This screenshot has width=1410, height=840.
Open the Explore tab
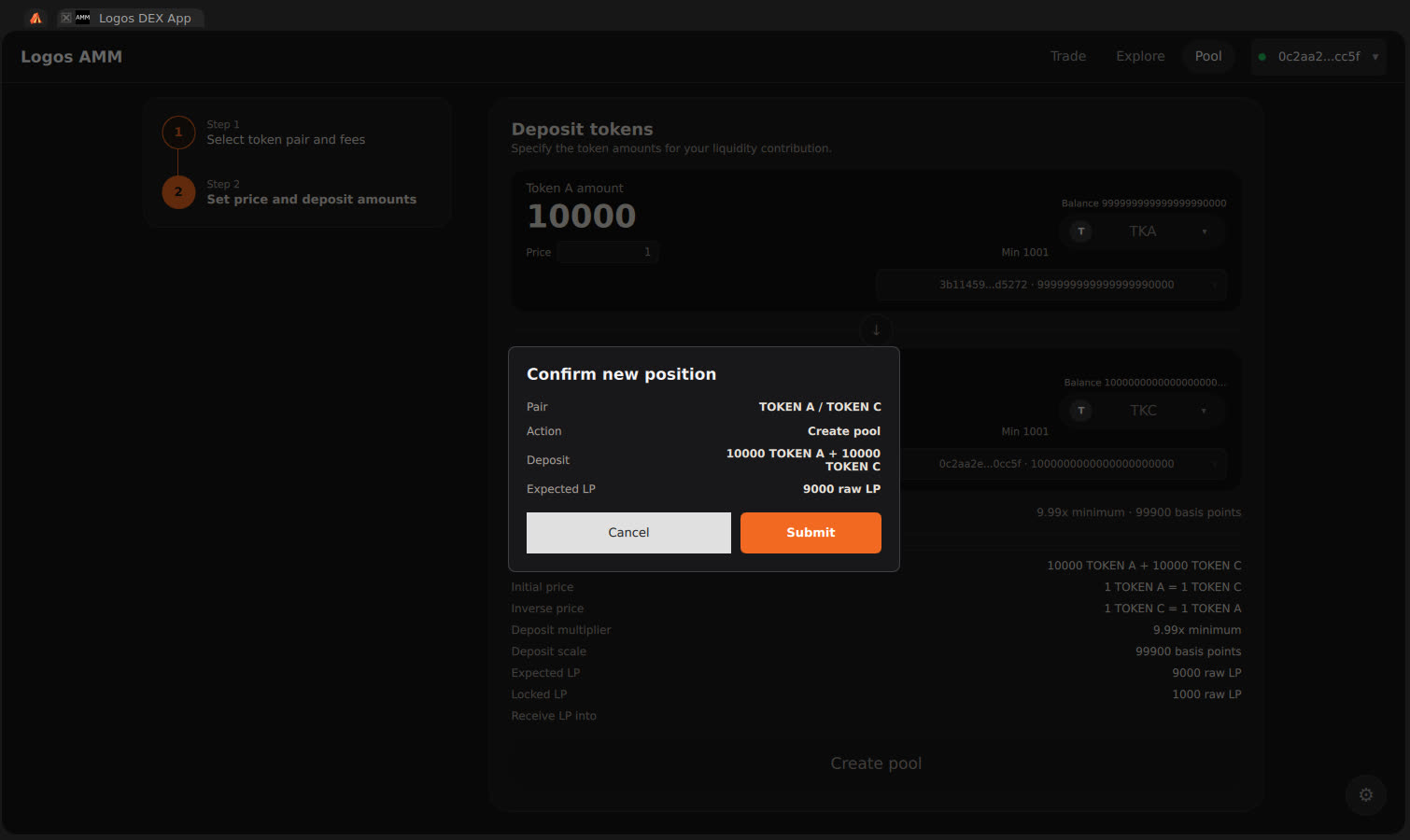pos(1140,57)
